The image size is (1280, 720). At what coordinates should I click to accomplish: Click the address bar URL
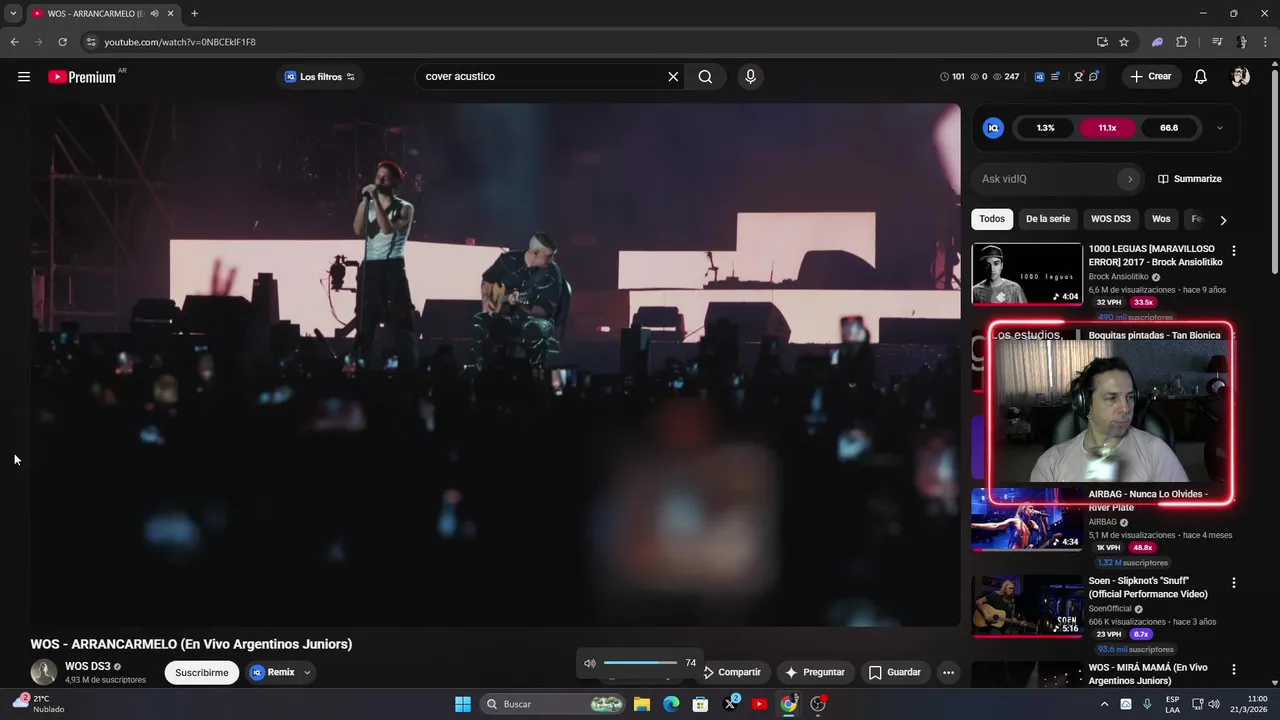180,42
